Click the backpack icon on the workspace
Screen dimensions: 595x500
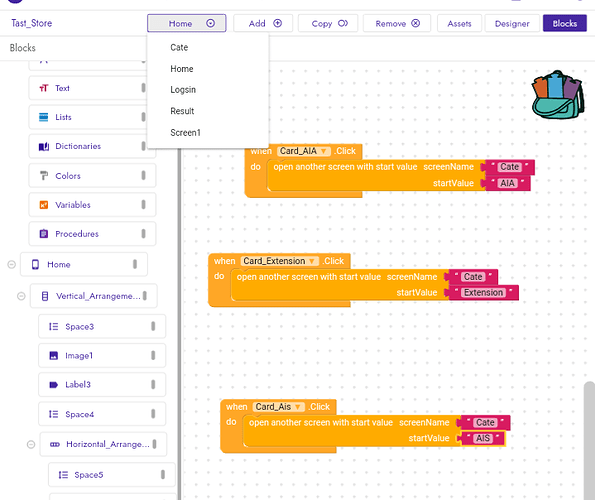(x=558, y=95)
